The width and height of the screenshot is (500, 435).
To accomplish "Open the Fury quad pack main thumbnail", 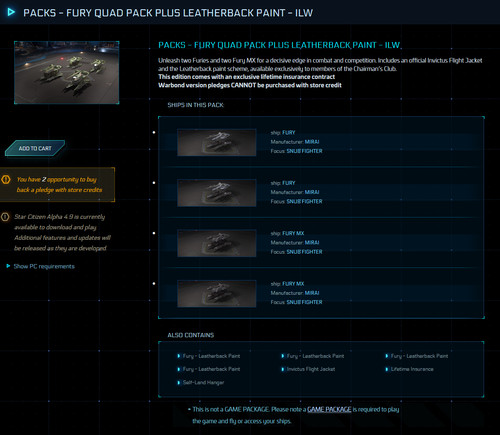I will pyautogui.click(x=67, y=72).
